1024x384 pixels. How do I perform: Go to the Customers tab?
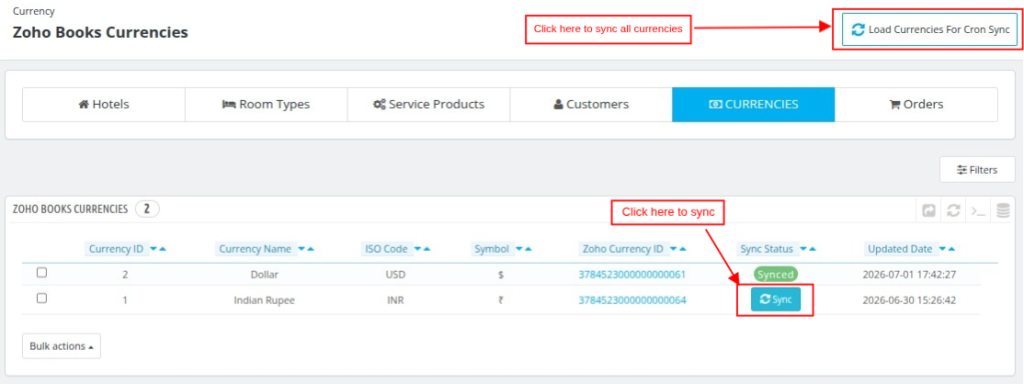[591, 104]
